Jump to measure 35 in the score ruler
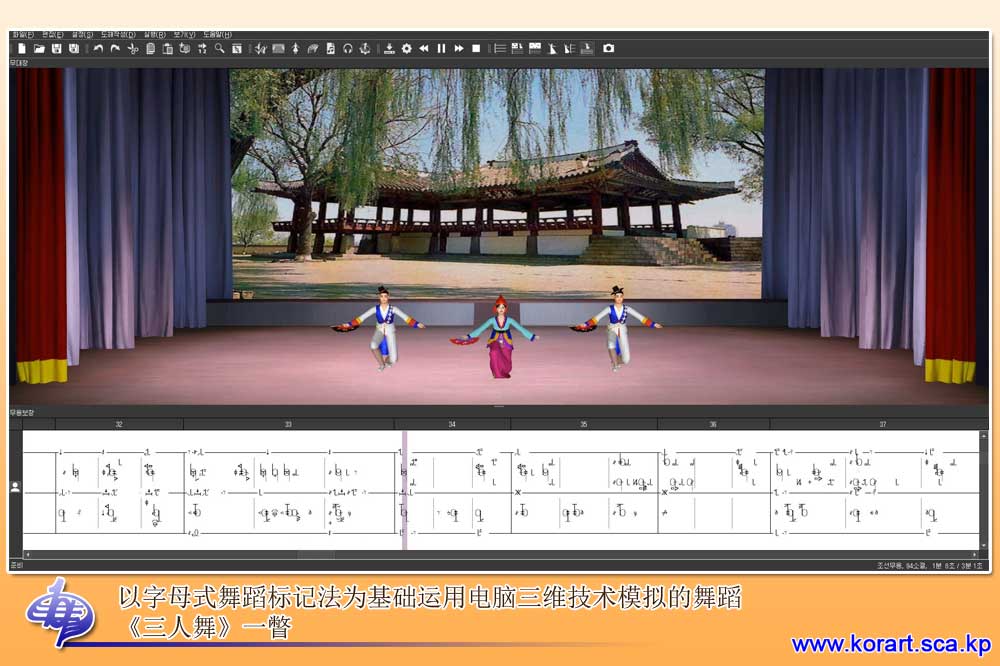The width and height of the screenshot is (1000, 666). pos(584,424)
